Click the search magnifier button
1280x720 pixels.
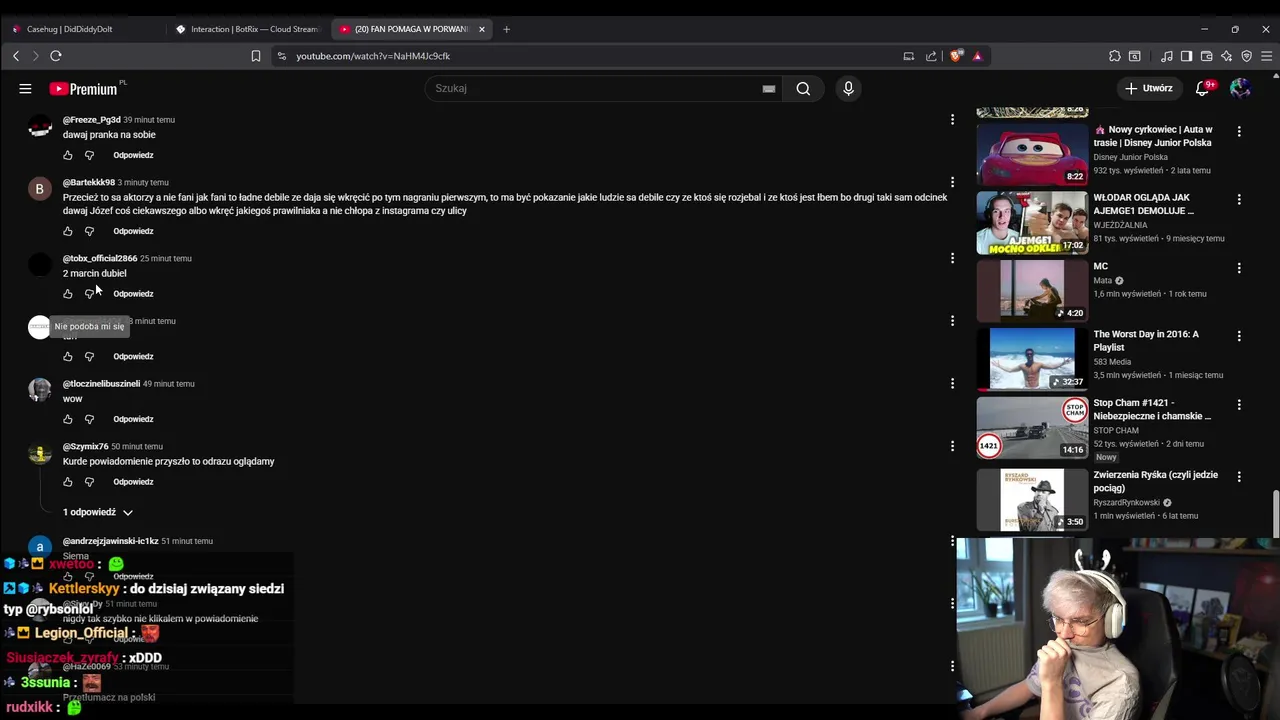point(803,89)
